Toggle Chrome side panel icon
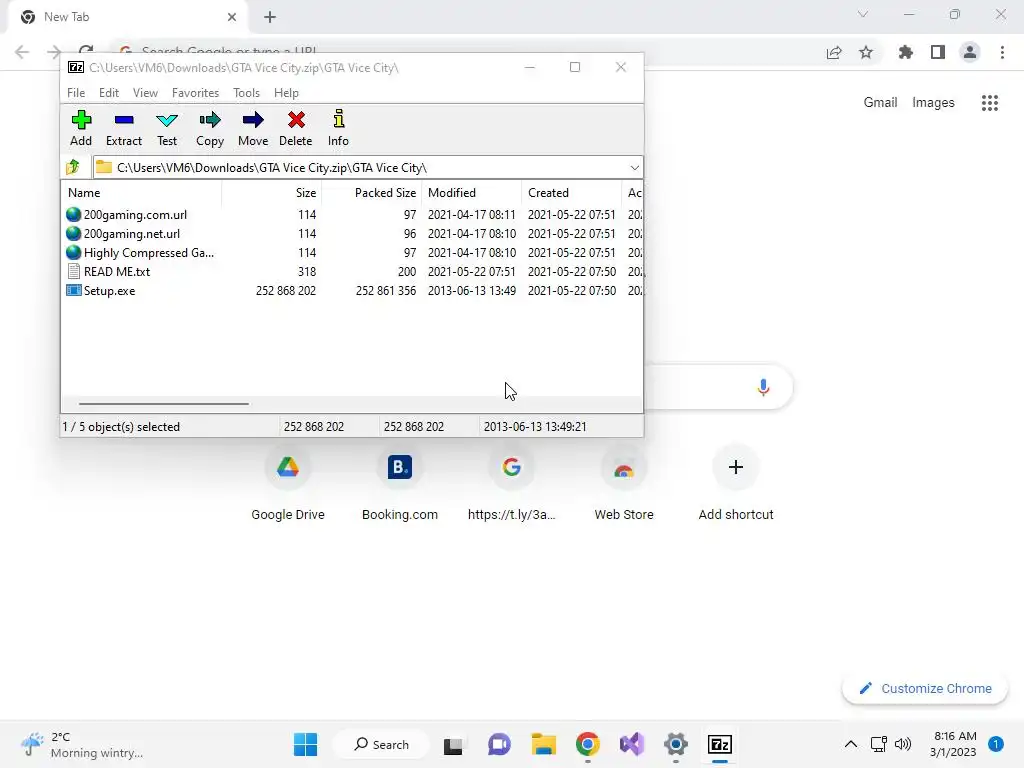 (x=938, y=53)
